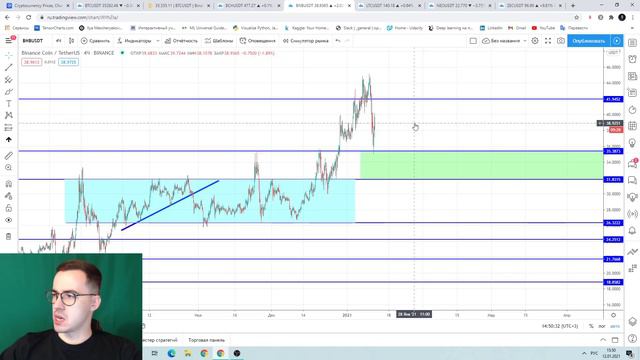
Task: Switch to the BTCUSDT browser tab
Action: (x=109, y=6)
